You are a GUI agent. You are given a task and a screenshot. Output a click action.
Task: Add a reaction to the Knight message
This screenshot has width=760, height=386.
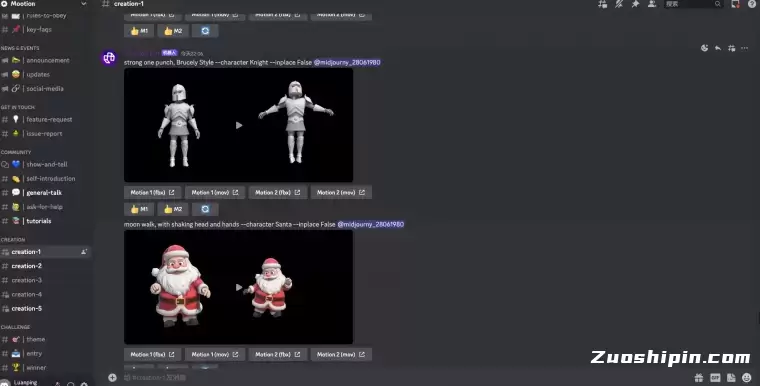[x=704, y=48]
